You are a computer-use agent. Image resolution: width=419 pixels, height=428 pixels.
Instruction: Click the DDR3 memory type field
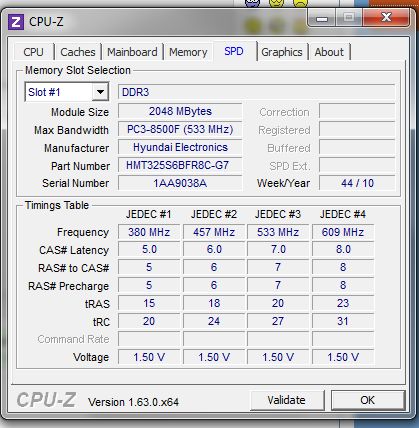pos(257,92)
